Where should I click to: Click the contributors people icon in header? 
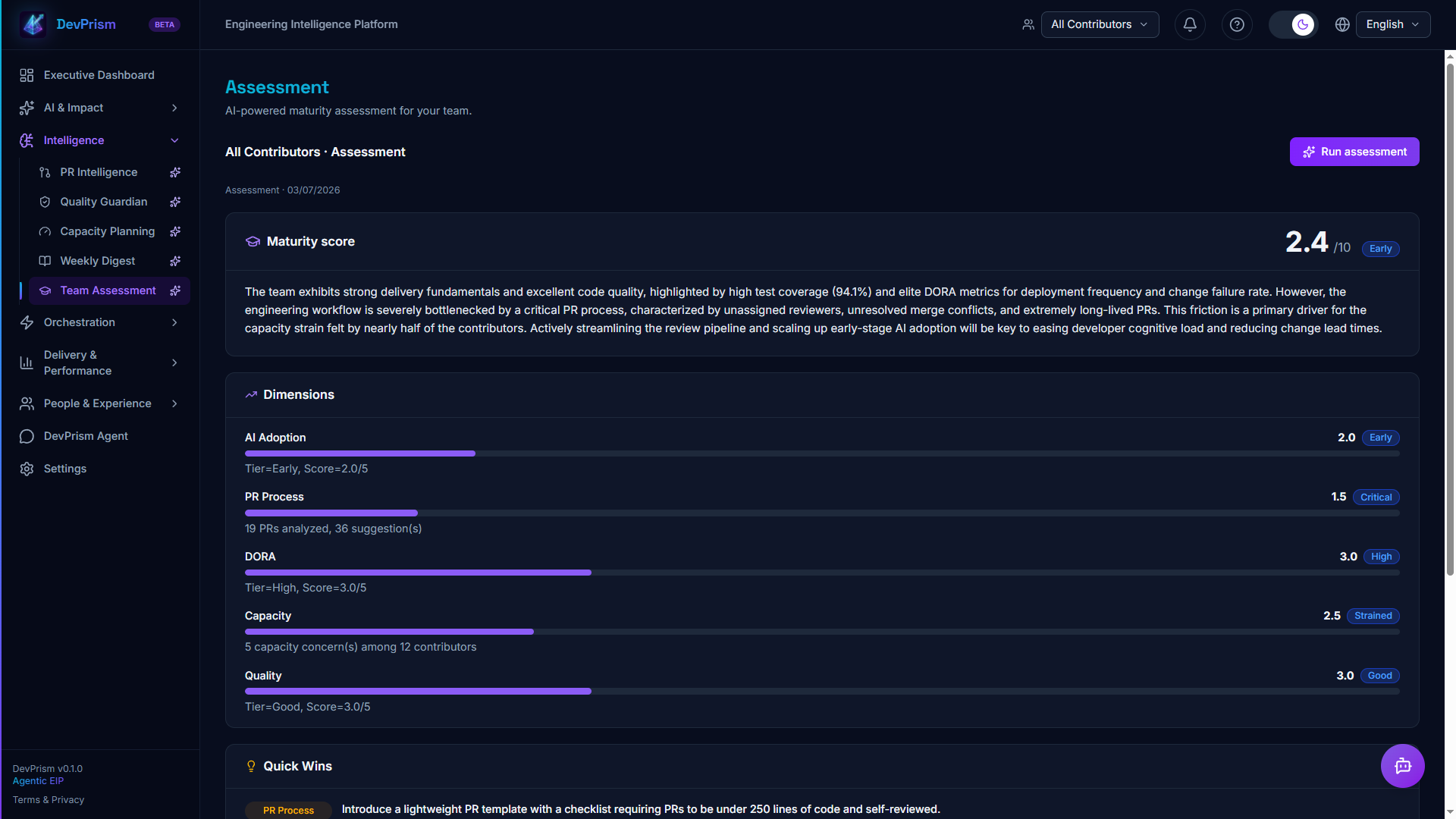click(1028, 24)
